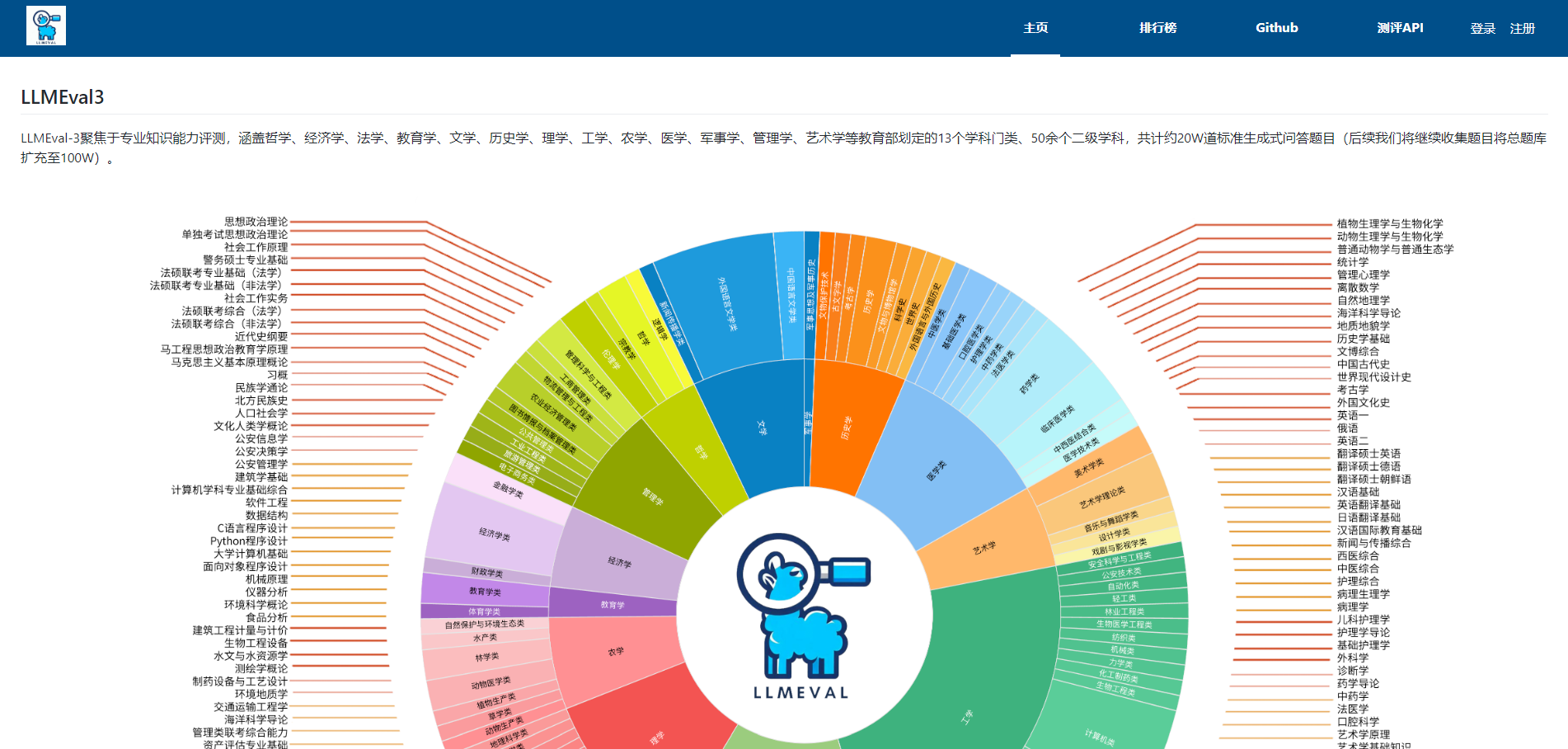Click the 儿科护理学 label
The image size is (1568, 749).
click(x=1364, y=620)
